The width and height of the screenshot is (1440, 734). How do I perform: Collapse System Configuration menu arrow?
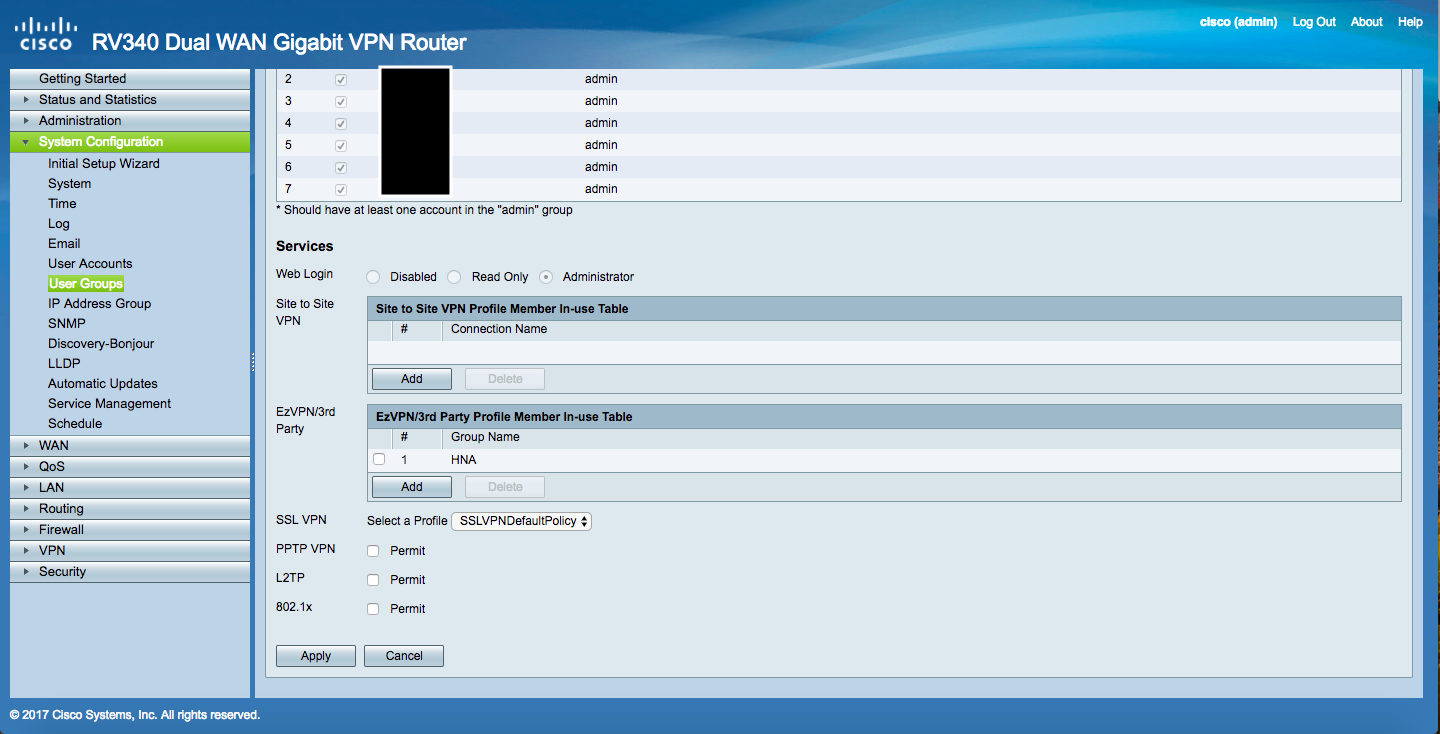pyautogui.click(x=26, y=142)
